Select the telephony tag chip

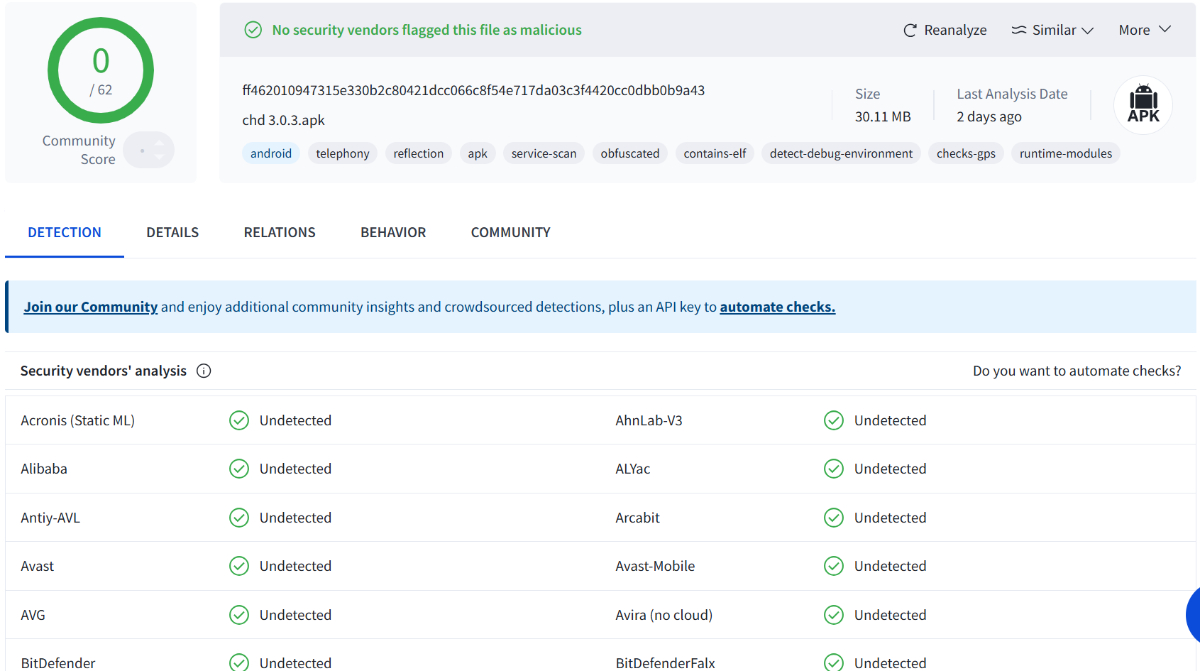click(343, 153)
